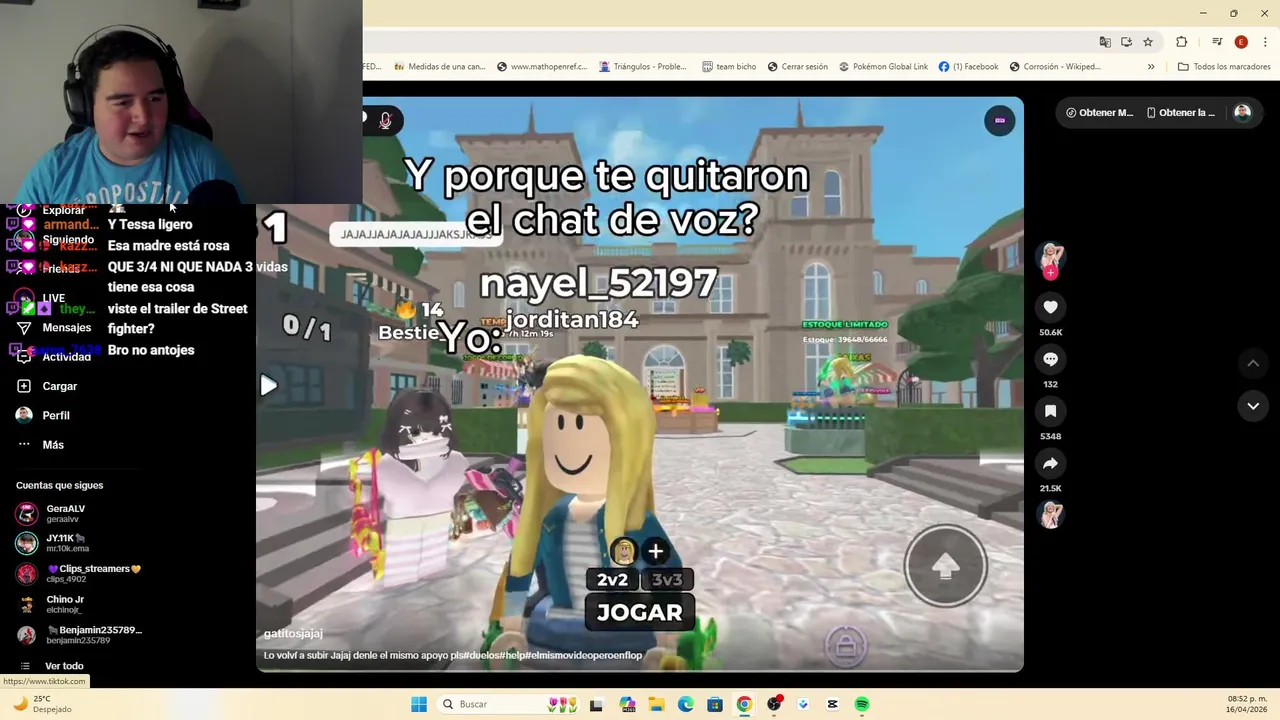
Task: Open Microsoft Store from taskbar
Action: pyautogui.click(x=715, y=704)
